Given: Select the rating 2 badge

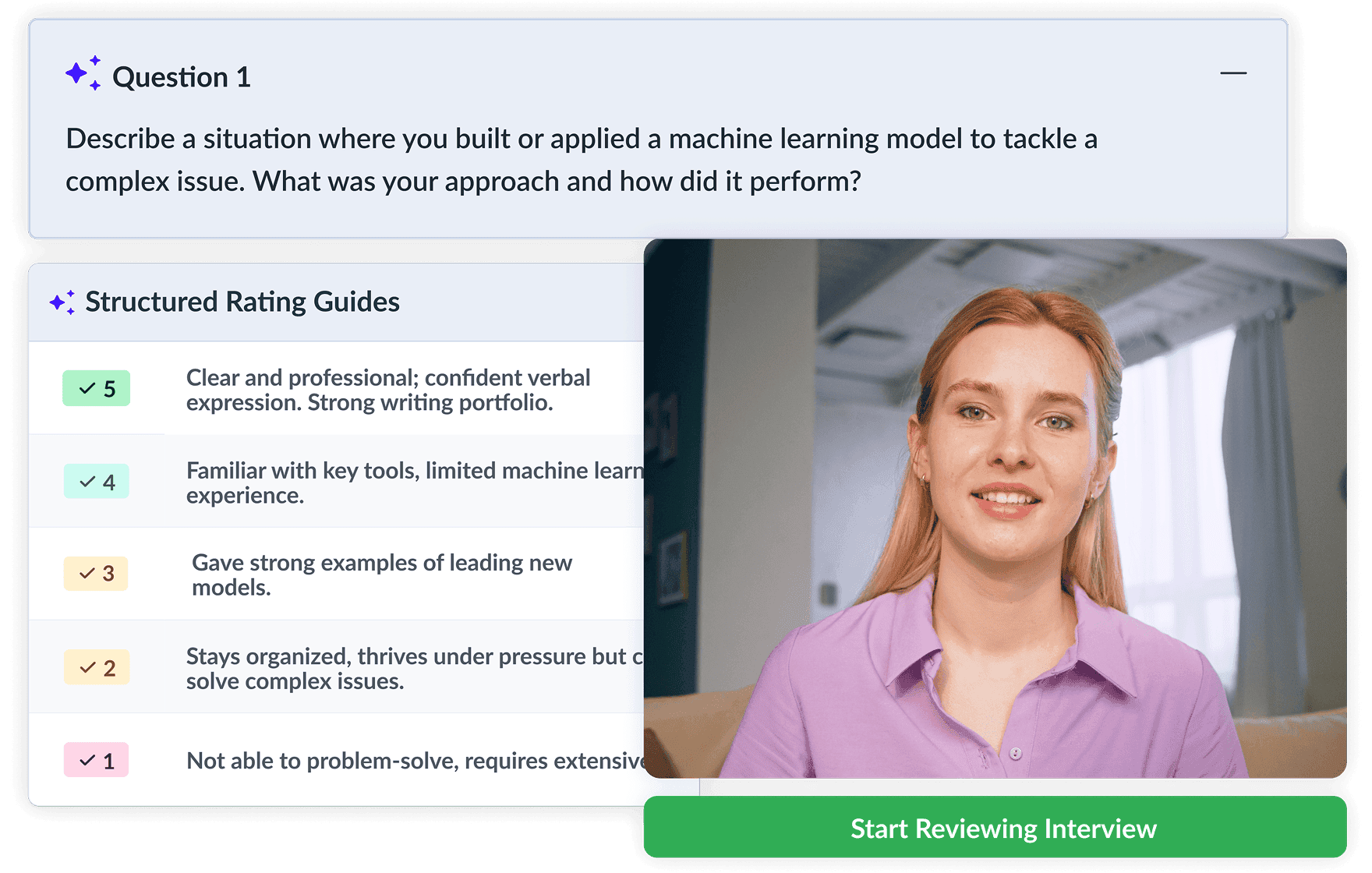Looking at the screenshot, I should point(97,668).
